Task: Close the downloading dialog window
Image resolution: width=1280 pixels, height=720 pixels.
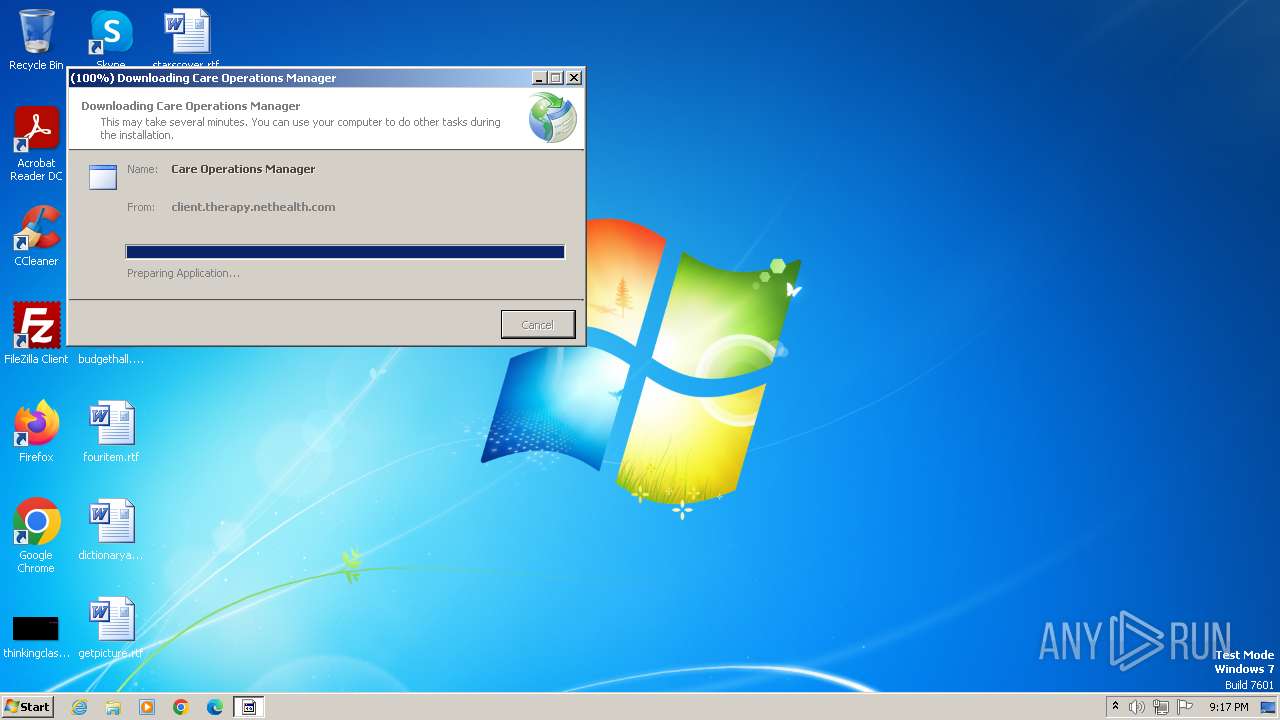Action: click(574, 78)
